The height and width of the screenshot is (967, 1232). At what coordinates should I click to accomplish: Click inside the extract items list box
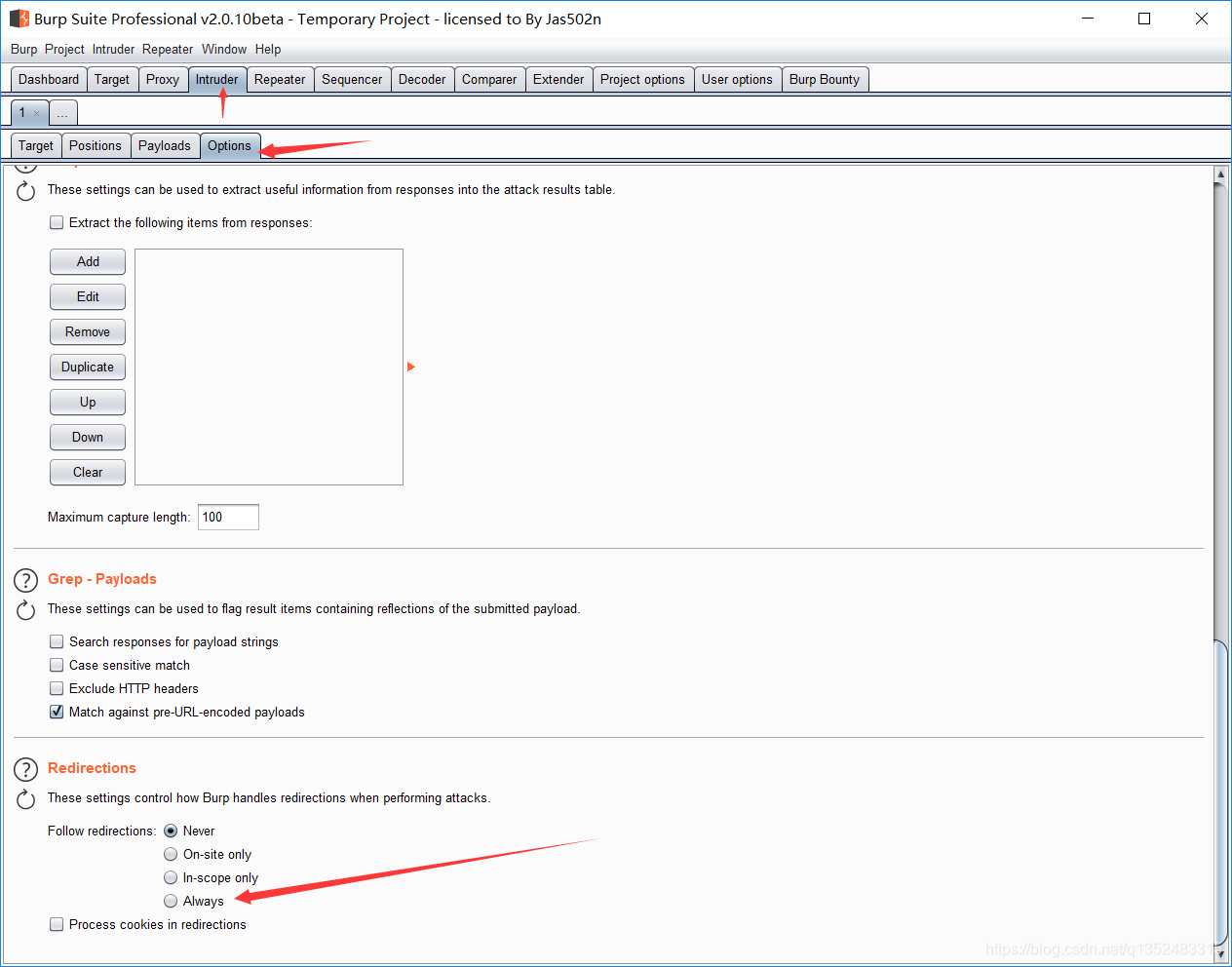coord(269,367)
